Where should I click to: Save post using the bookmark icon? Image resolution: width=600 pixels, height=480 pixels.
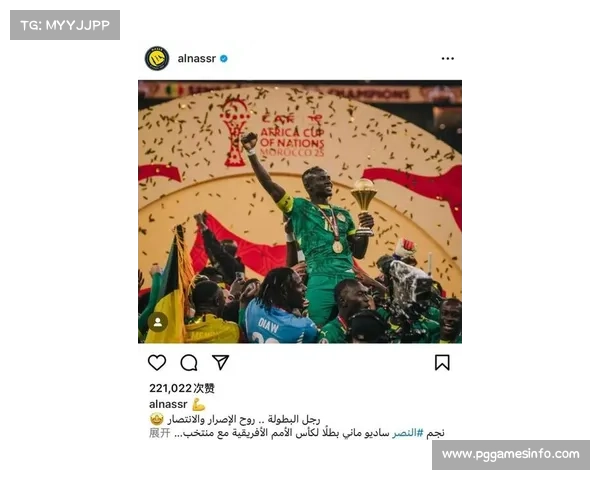[442, 362]
